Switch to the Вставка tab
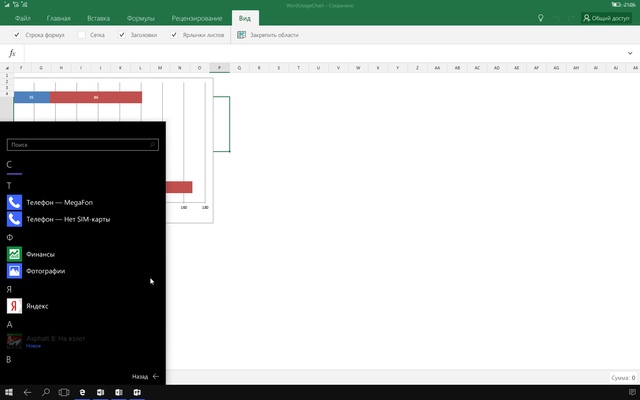The width and height of the screenshot is (640, 400). pyautogui.click(x=98, y=18)
